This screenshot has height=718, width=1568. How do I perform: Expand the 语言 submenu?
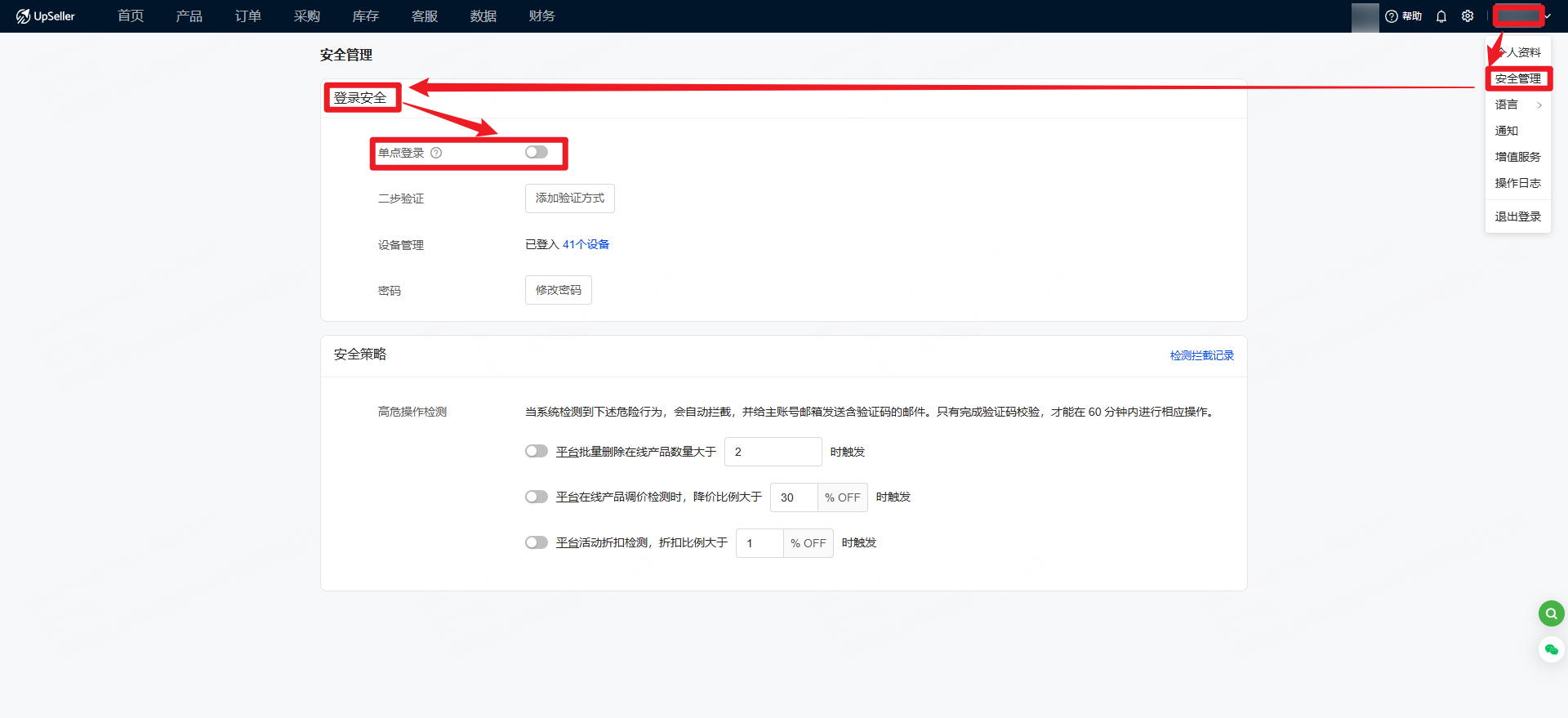click(1517, 105)
